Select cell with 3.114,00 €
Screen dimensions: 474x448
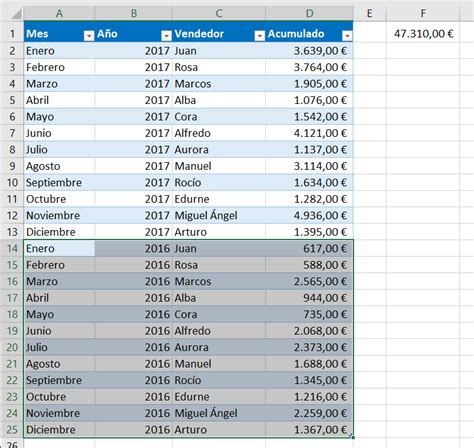pos(309,166)
